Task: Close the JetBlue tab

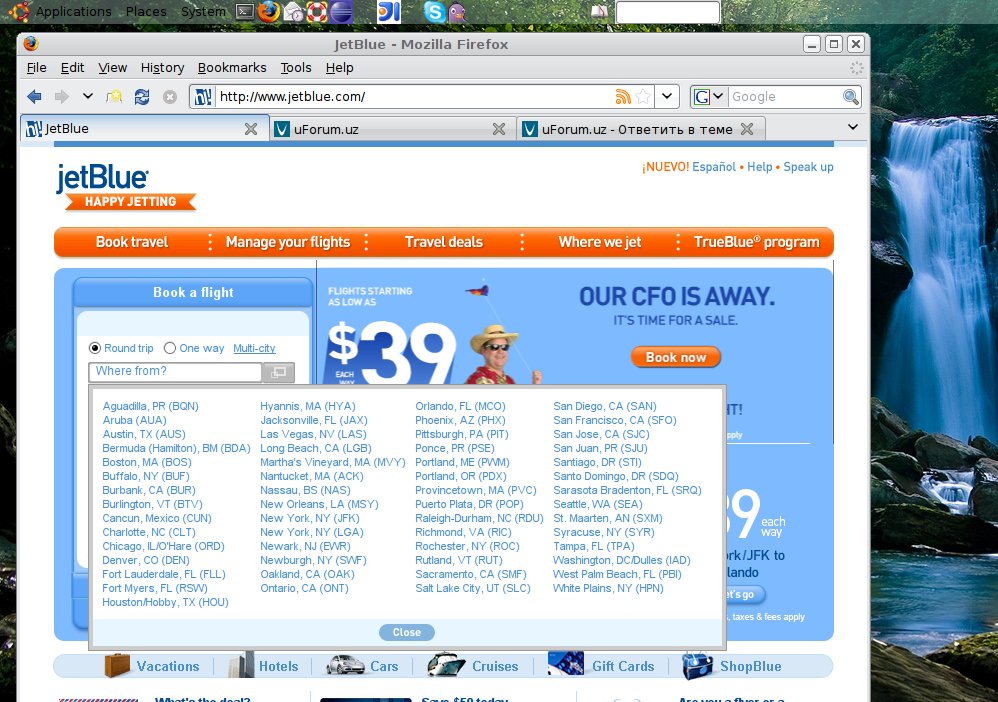Action: (251, 129)
